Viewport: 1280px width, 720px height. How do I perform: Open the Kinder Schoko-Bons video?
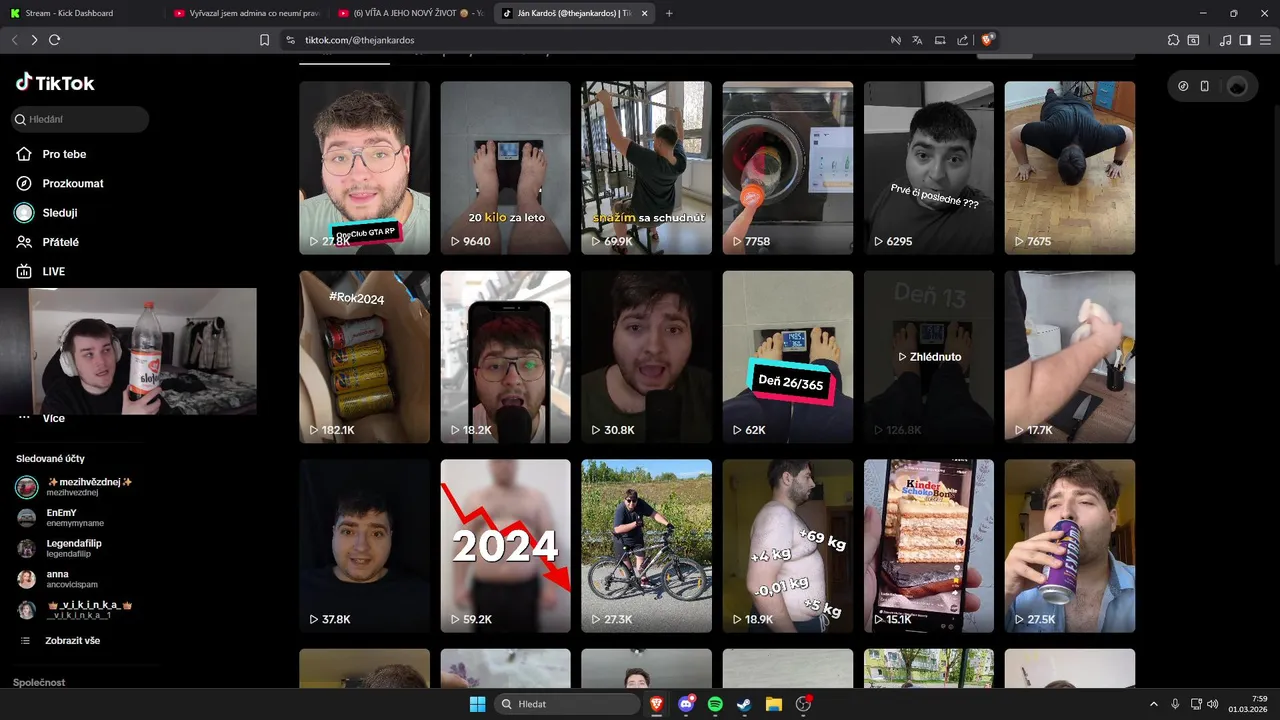929,546
